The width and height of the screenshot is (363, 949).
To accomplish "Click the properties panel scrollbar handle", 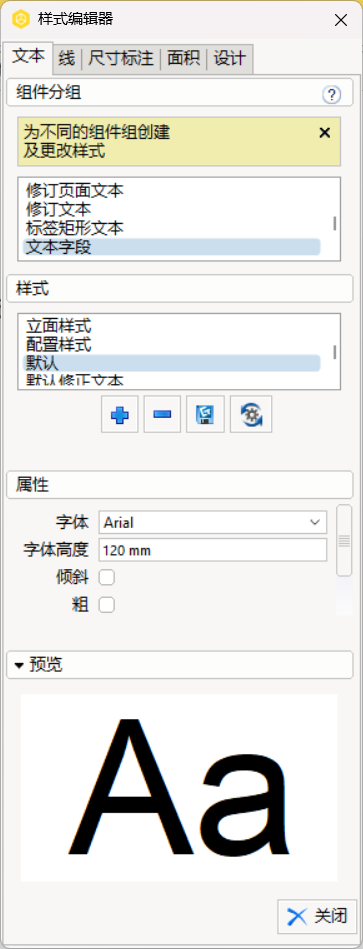I will [344, 540].
